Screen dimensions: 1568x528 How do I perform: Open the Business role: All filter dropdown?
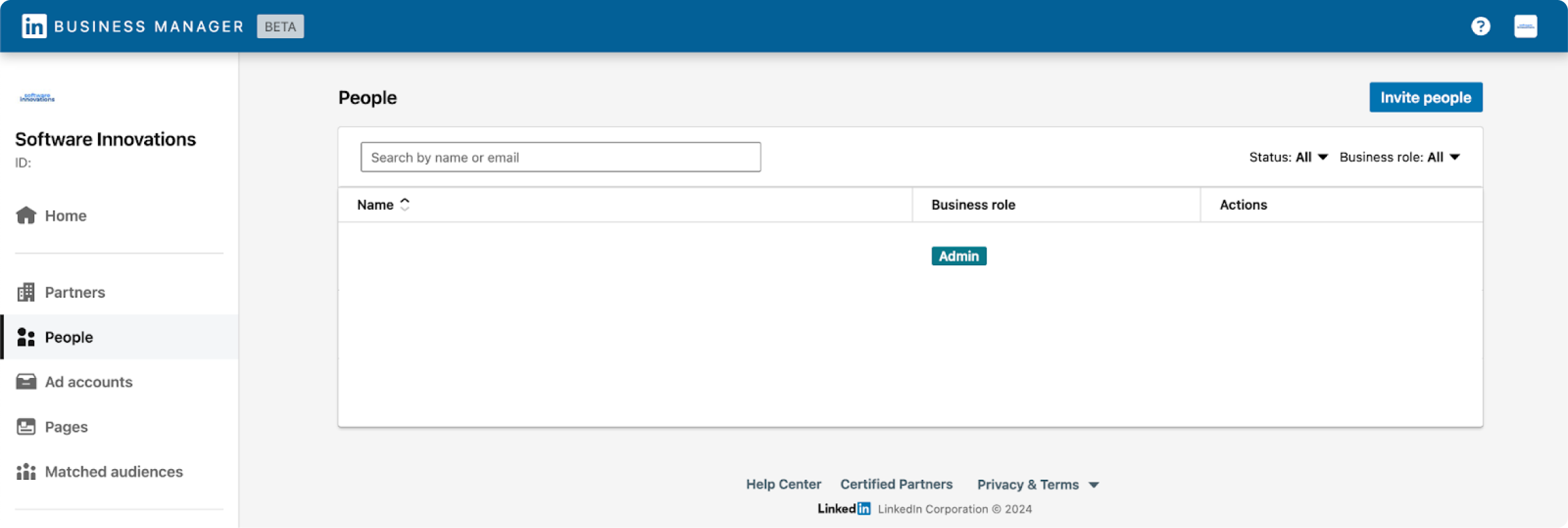pos(1400,157)
